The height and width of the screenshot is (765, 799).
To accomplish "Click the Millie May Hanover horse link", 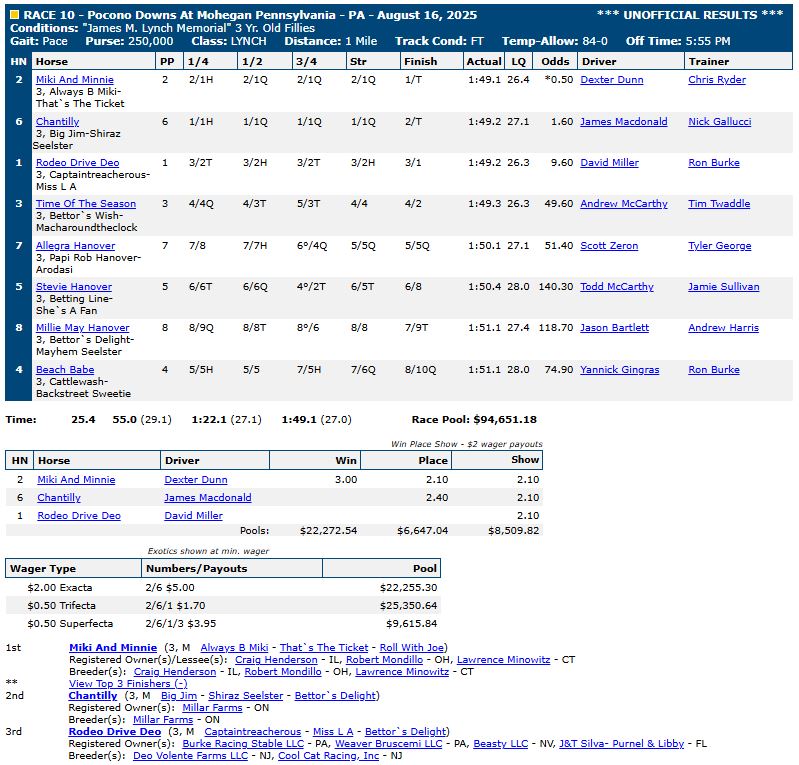I will click(x=82, y=328).
